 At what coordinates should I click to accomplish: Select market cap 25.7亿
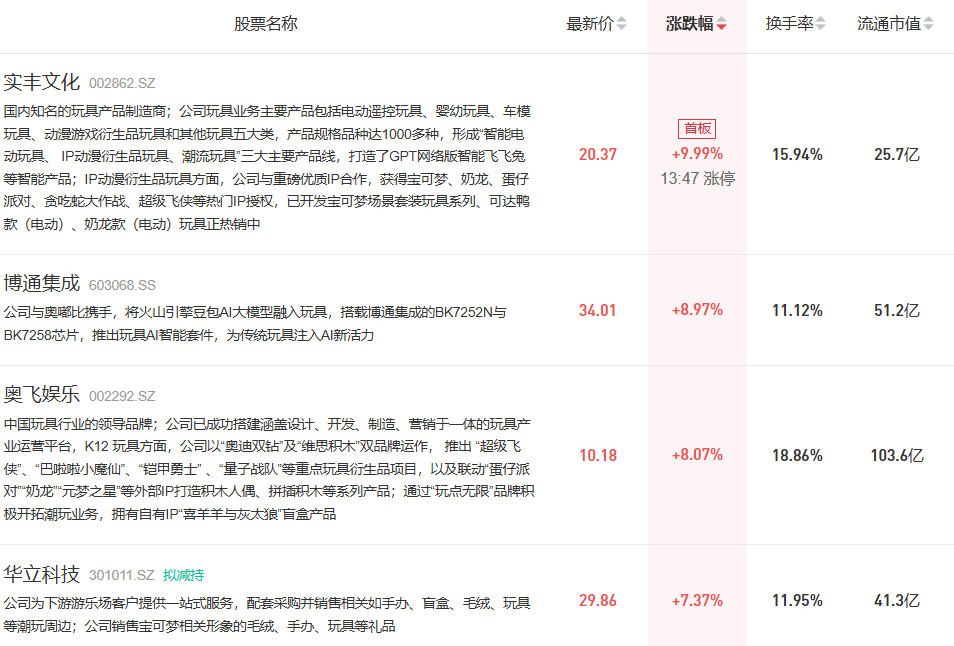click(897, 155)
